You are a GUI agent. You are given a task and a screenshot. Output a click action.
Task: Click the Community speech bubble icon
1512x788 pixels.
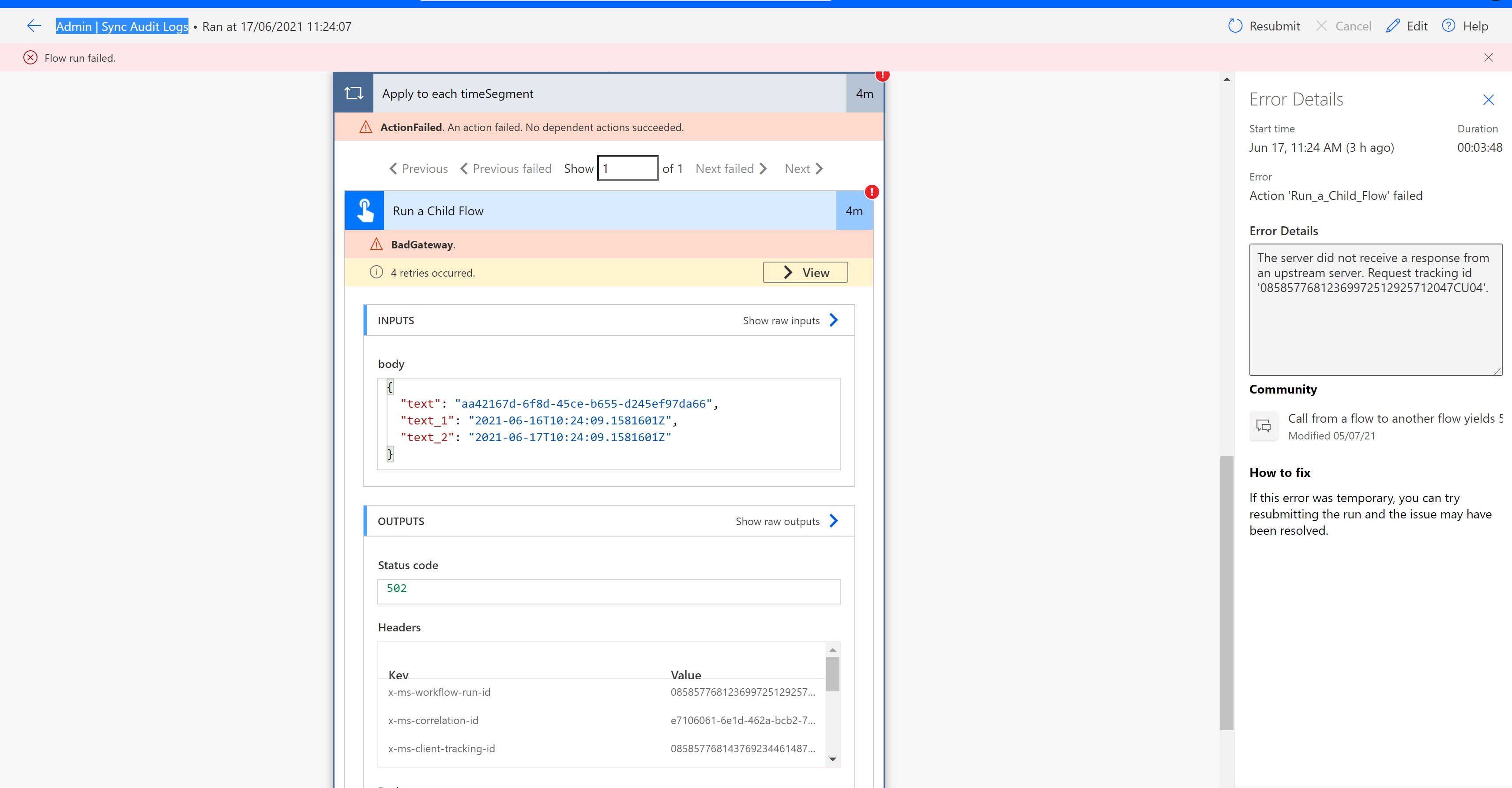click(1264, 426)
